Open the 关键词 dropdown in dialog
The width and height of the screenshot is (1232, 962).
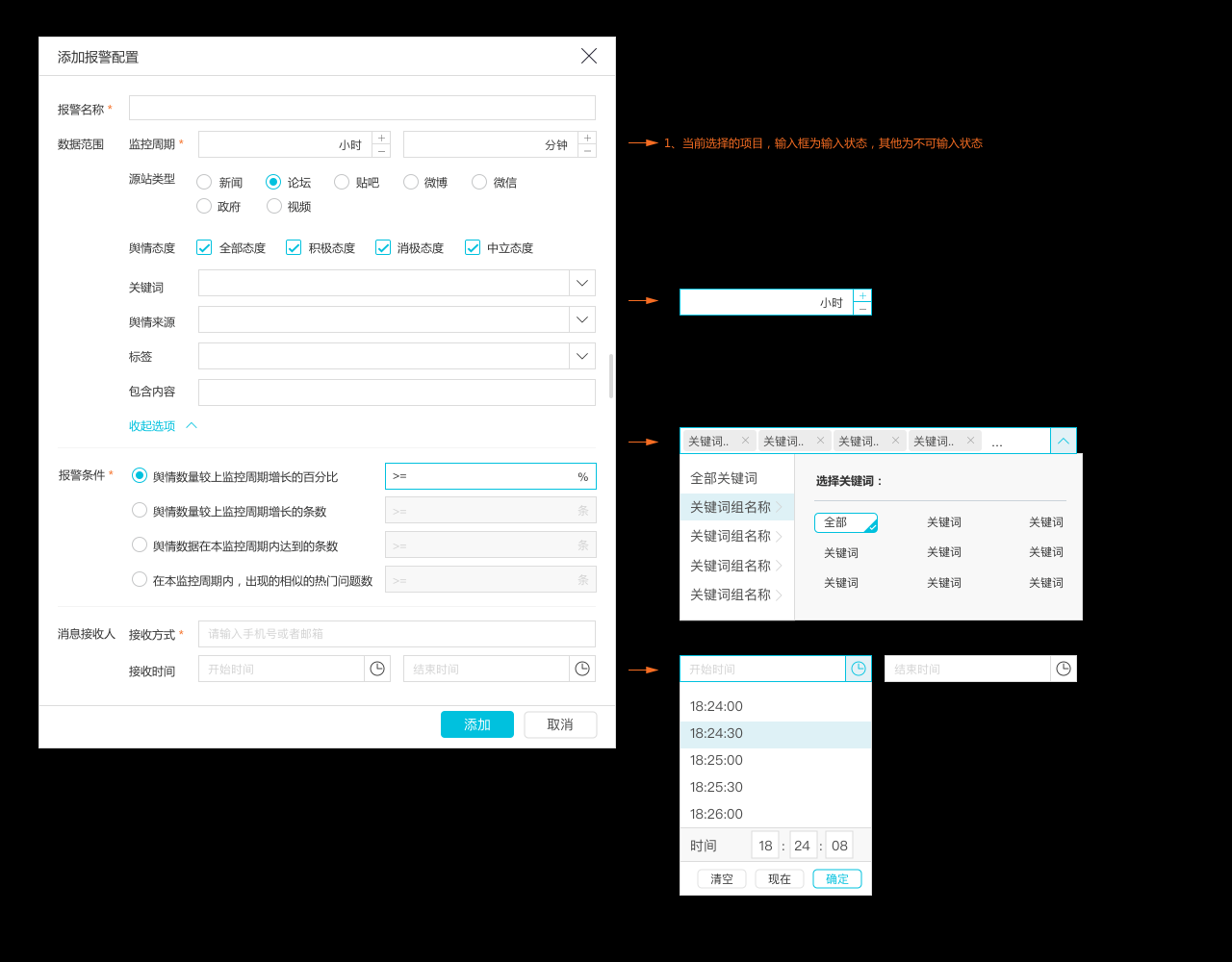582,283
